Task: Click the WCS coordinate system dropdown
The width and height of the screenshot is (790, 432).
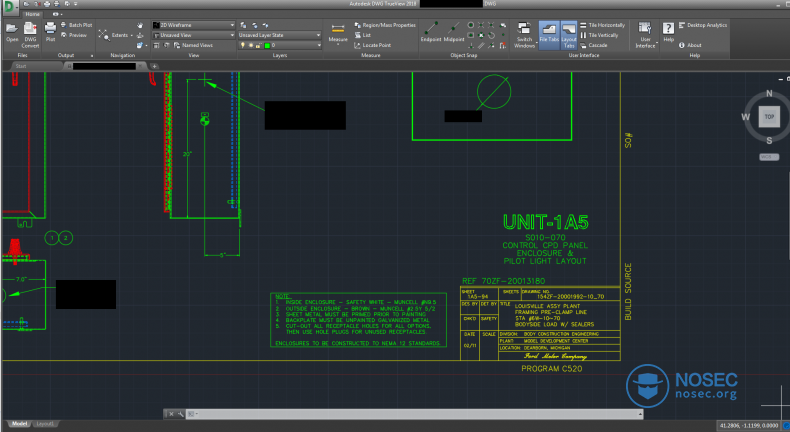Action: coord(769,157)
